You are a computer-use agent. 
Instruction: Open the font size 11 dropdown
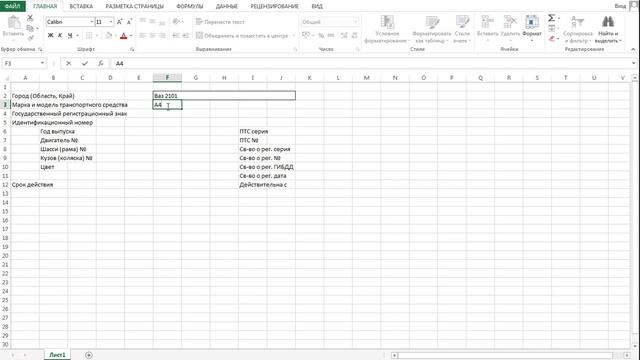click(x=111, y=22)
